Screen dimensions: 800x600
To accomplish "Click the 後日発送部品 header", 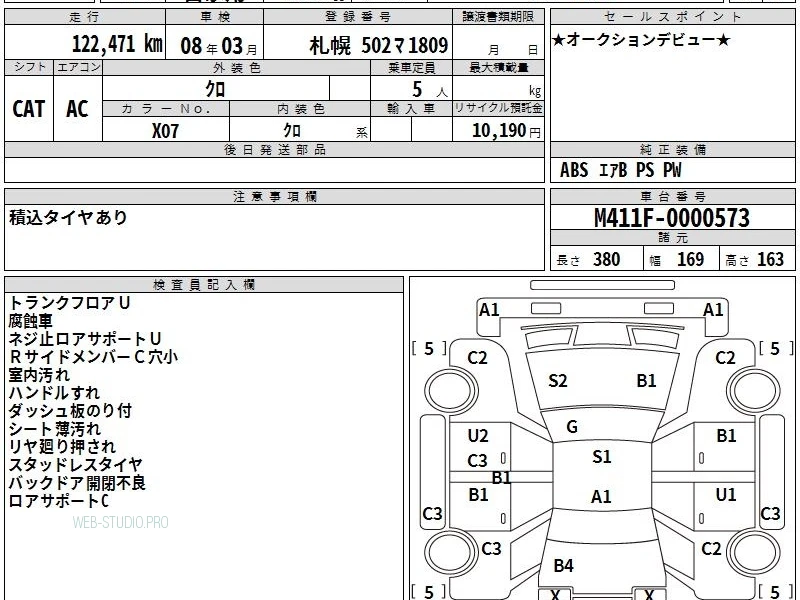I will pos(275,149).
